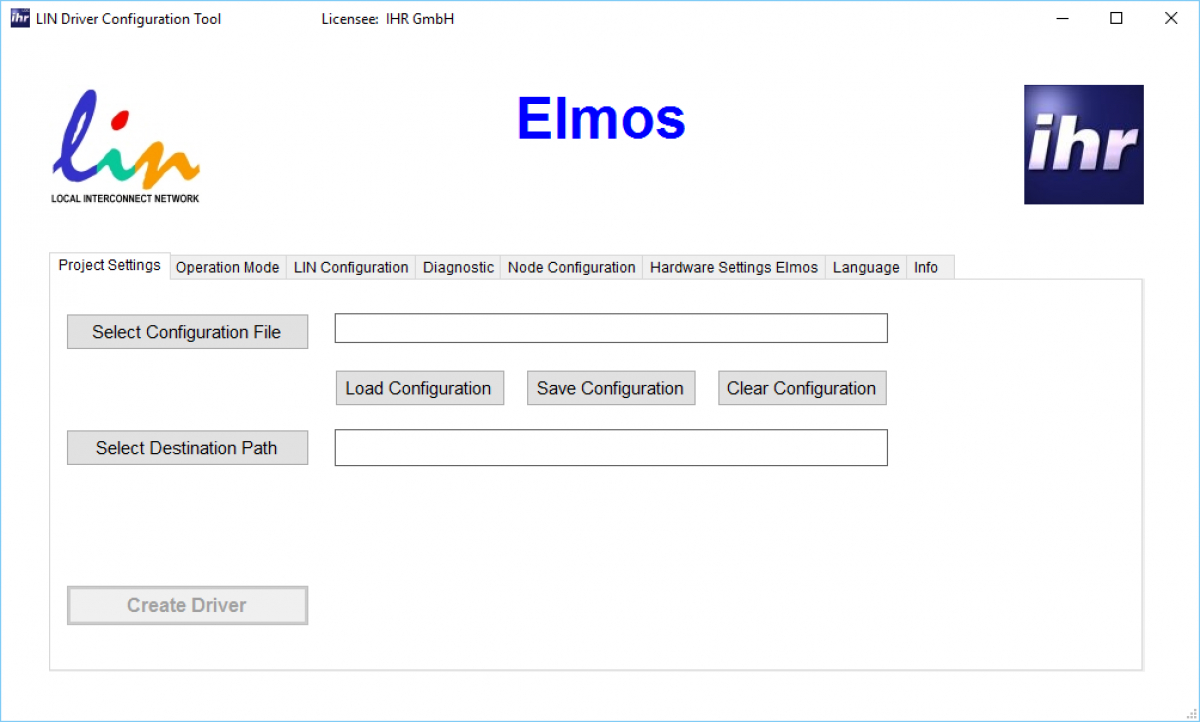Click the Select Destination Path button
The height and width of the screenshot is (722, 1200).
(x=187, y=447)
